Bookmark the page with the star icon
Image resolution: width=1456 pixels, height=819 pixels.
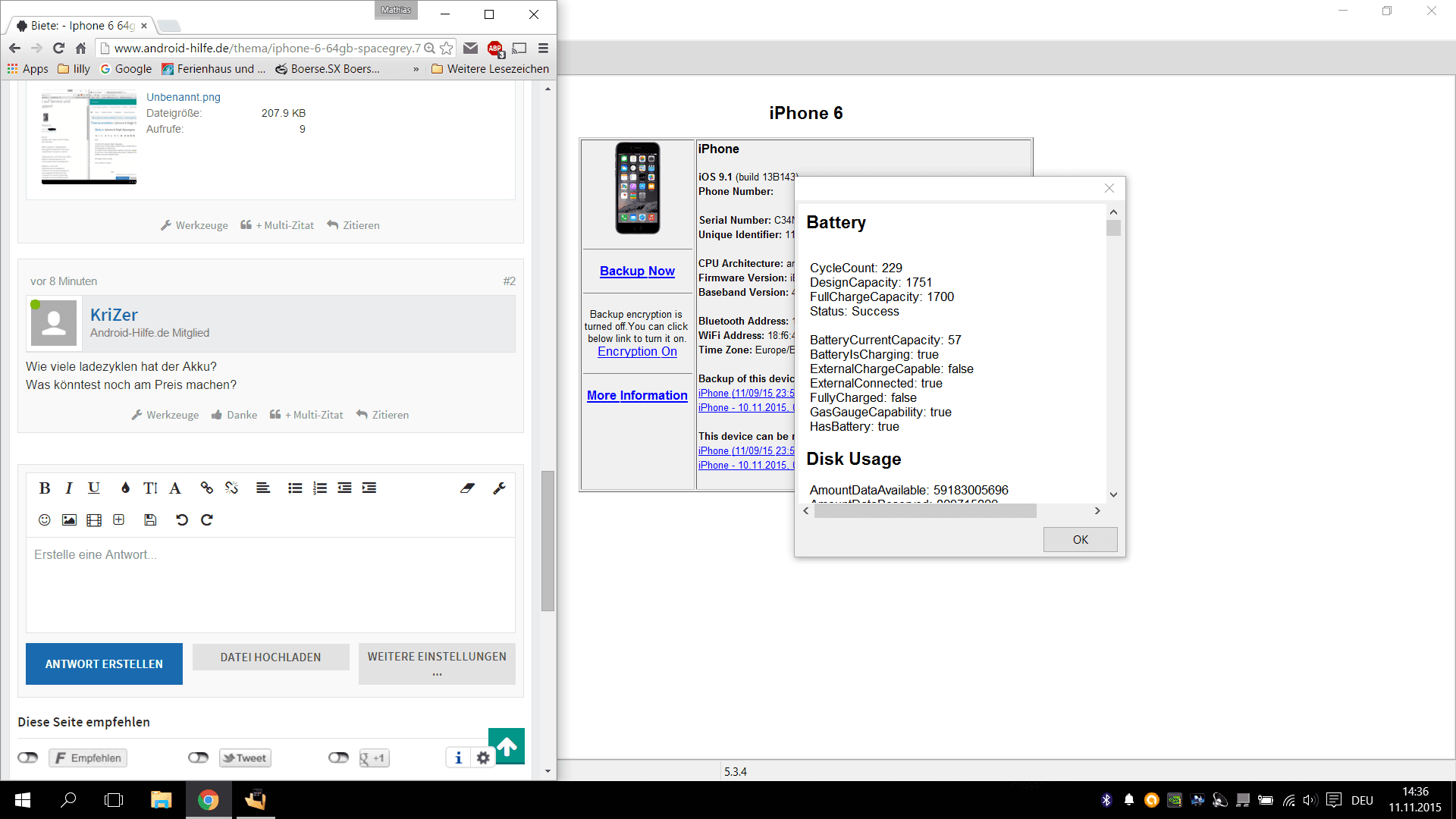coord(447,49)
